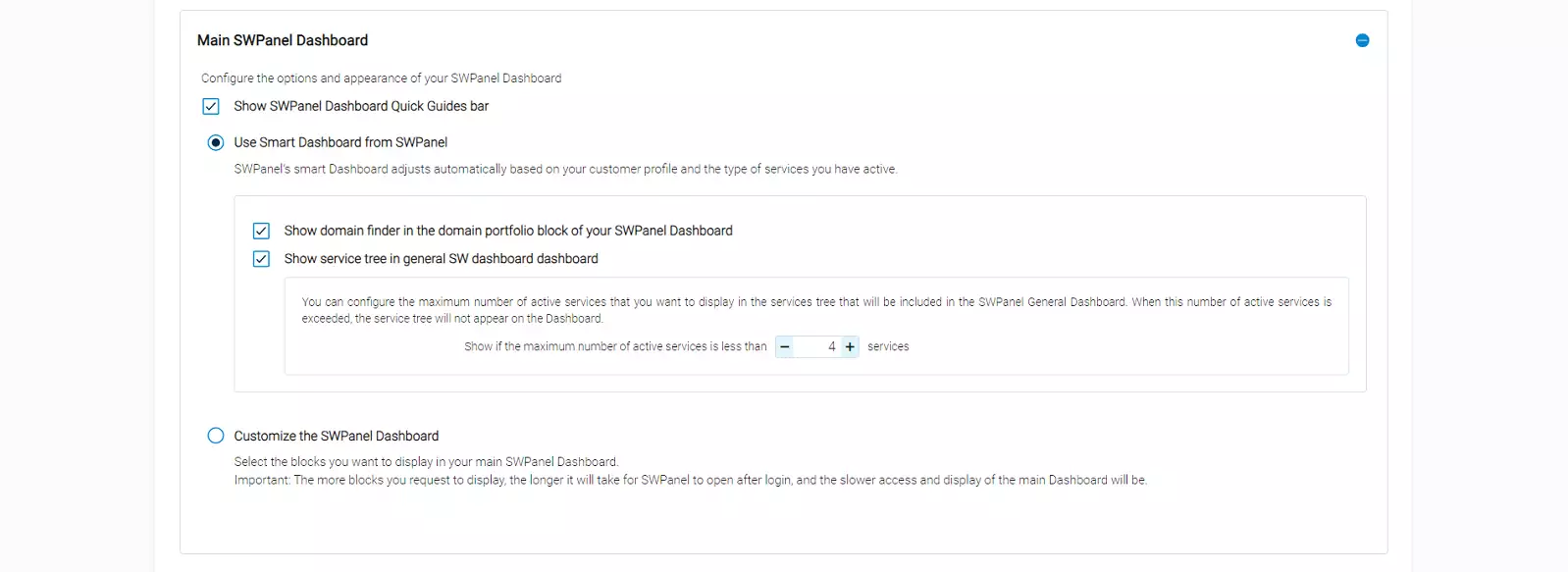Click the 'Configure the options and appearance' text
Screen dimensions: 1568x572
point(381,78)
